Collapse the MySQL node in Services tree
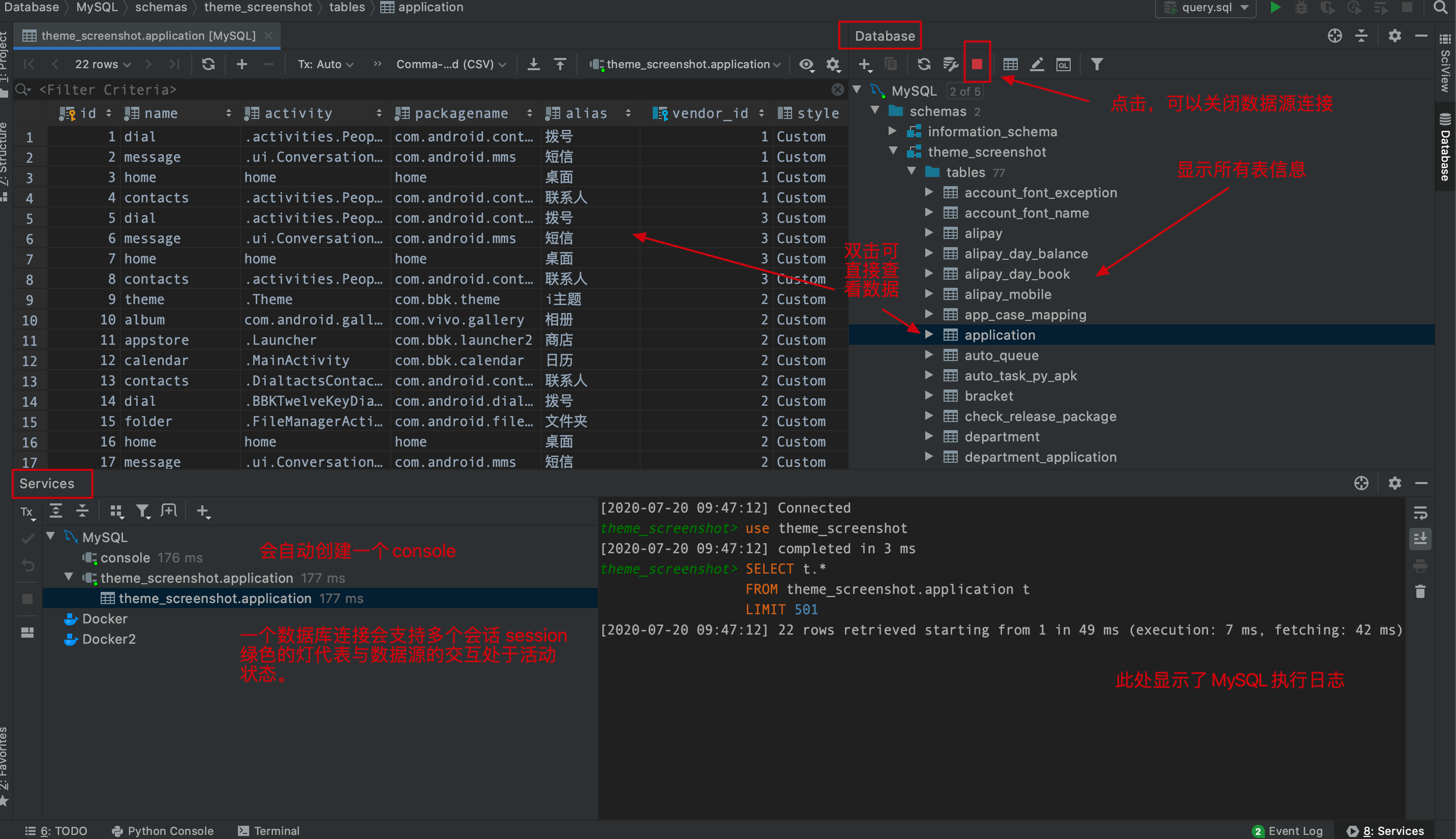This screenshot has height=839, width=1456. tap(51, 536)
